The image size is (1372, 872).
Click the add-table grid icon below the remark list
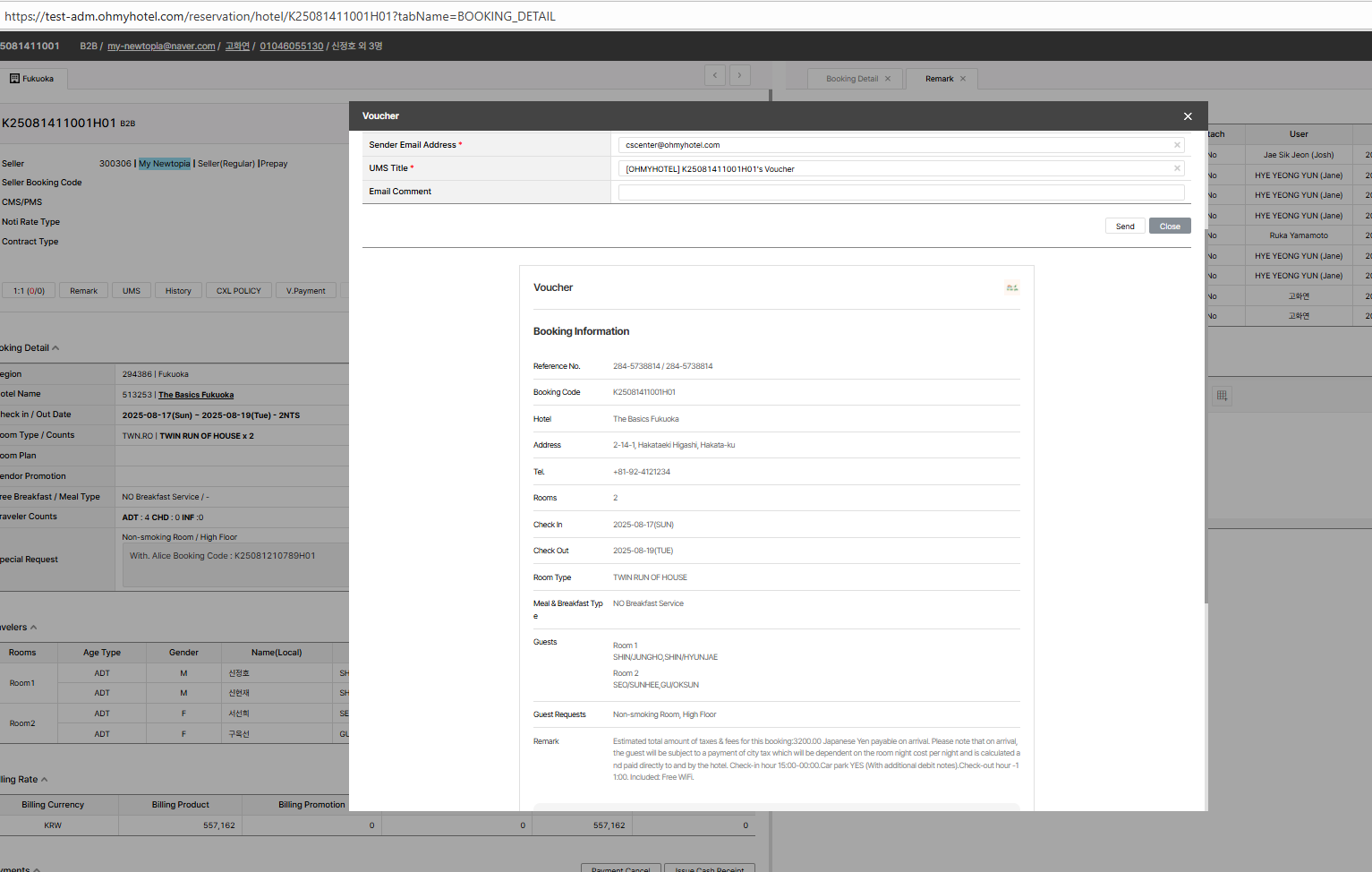pyautogui.click(x=1222, y=396)
